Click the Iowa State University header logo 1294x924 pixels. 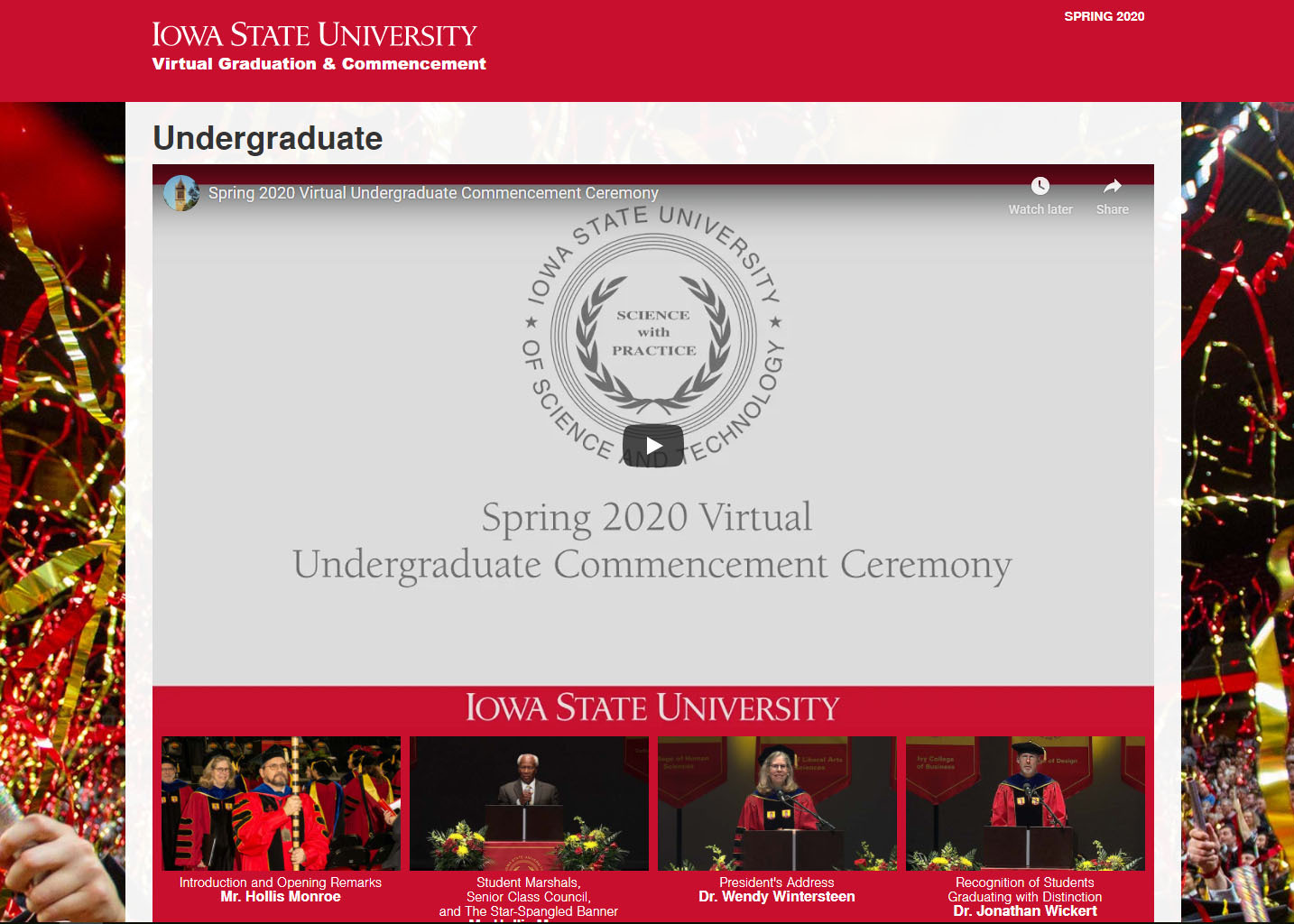click(x=314, y=35)
